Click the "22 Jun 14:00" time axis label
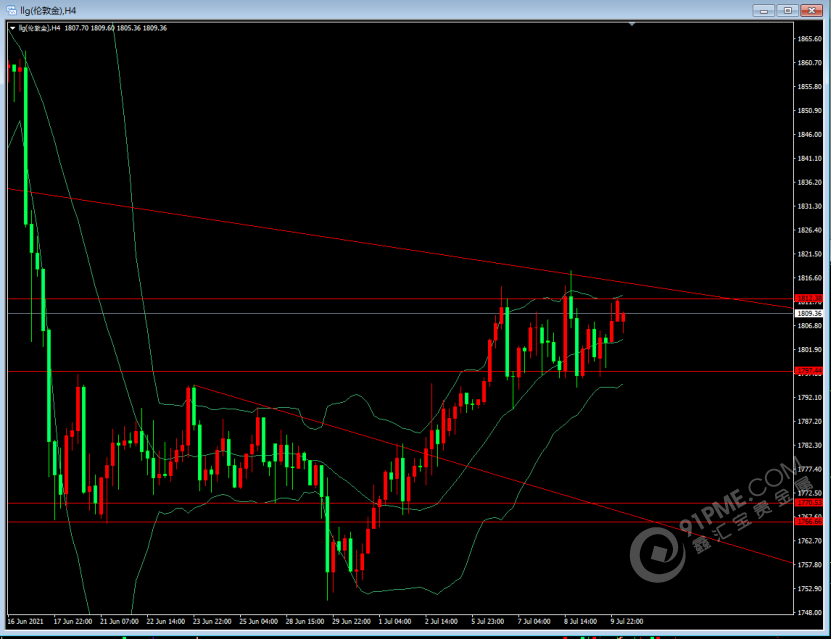This screenshot has width=831, height=639. click(165, 621)
